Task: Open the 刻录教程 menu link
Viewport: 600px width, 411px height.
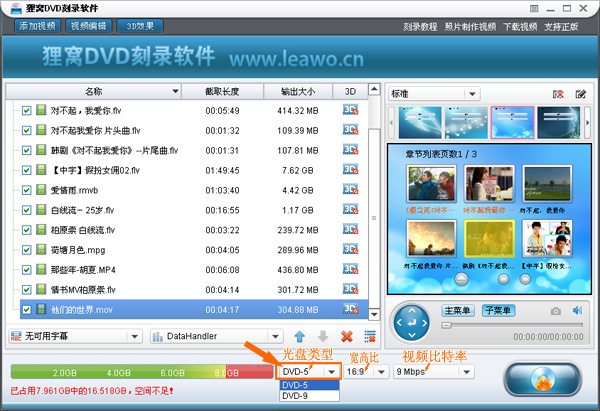Action: 420,27
